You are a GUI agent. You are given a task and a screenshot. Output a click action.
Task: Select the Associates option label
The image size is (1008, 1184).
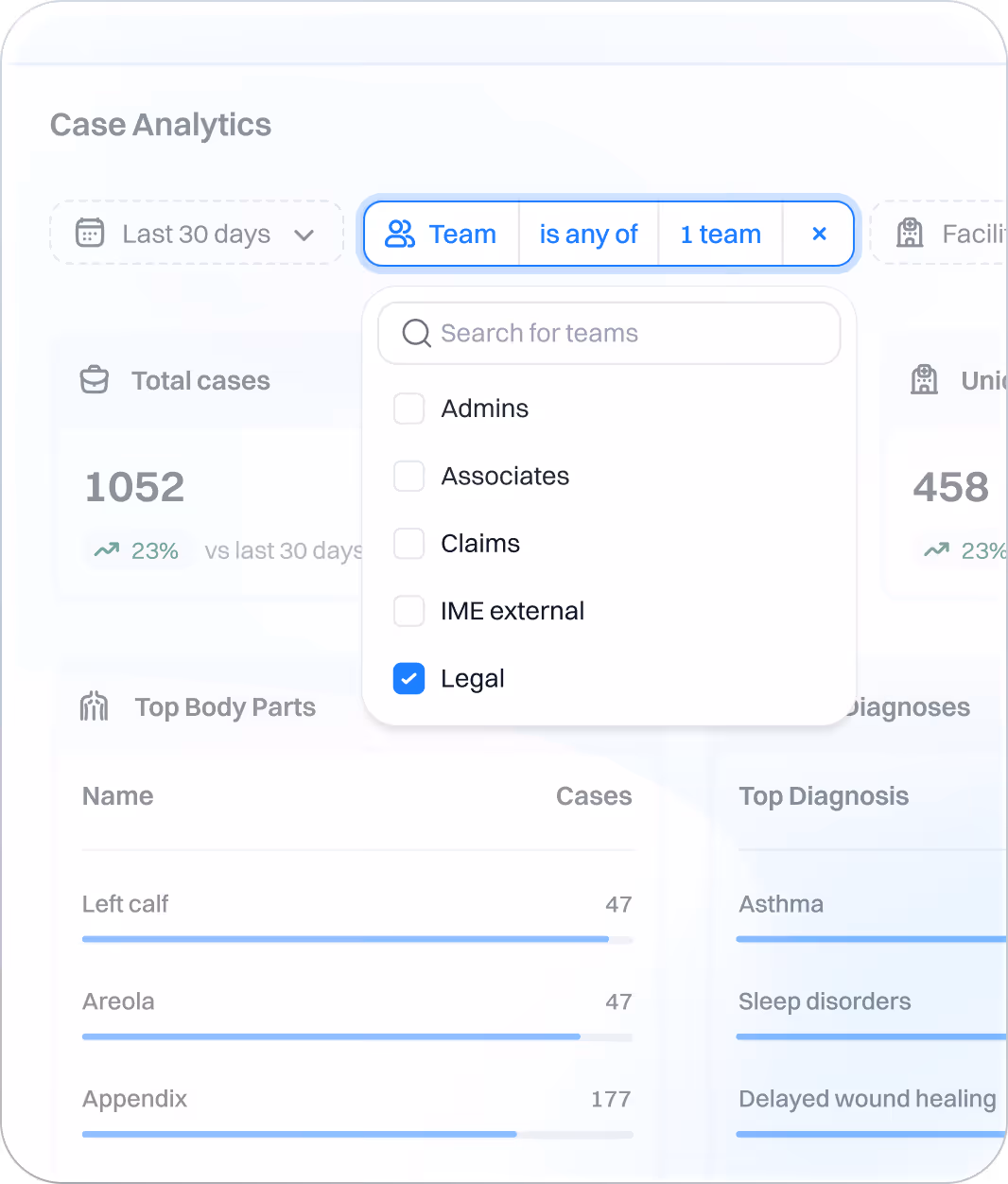505,476
